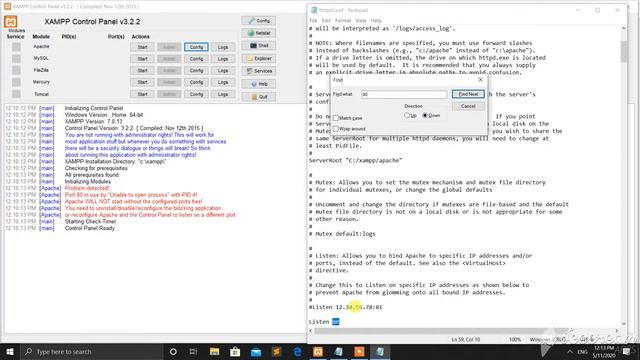
Task: Toggle Tomcat service checkbox
Action: [x=16, y=94]
